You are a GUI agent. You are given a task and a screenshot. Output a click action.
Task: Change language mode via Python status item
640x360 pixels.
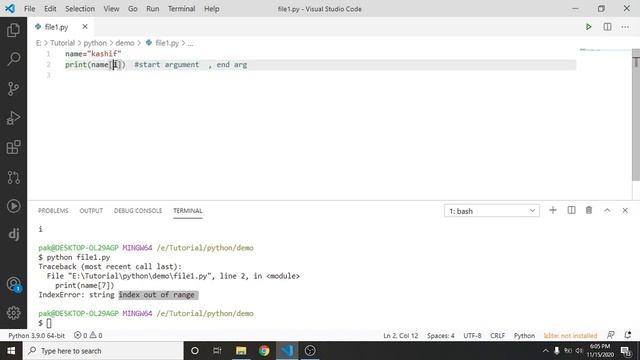coord(524,336)
